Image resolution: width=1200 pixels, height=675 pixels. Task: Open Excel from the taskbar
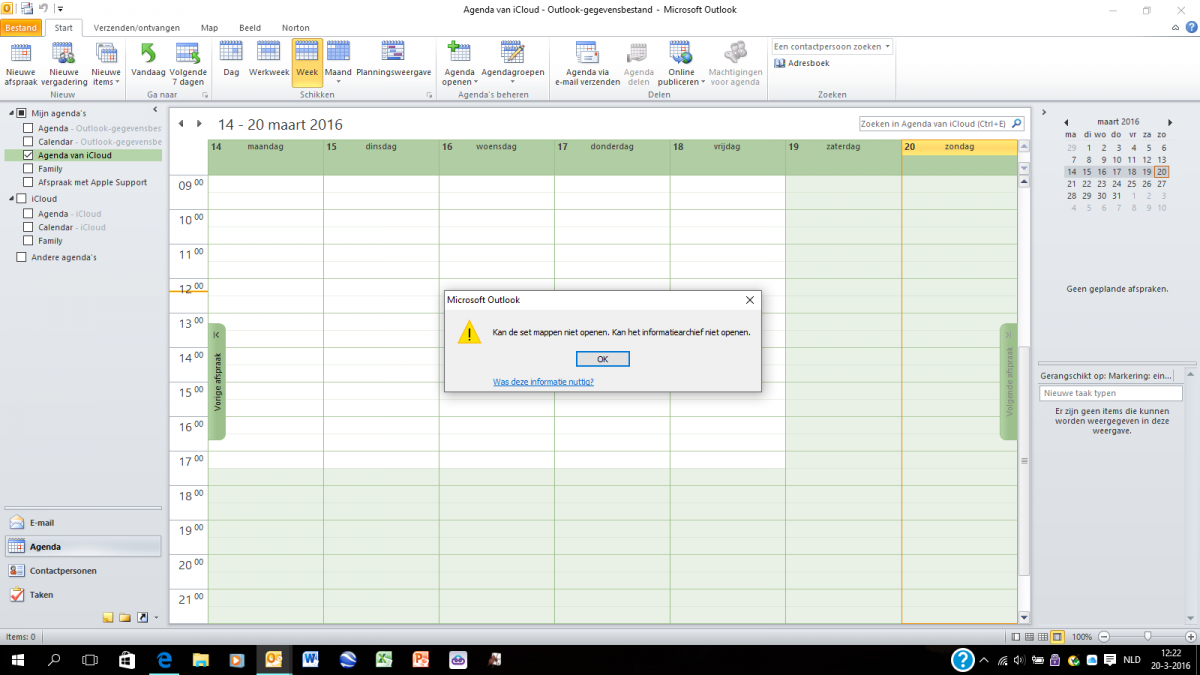382,660
